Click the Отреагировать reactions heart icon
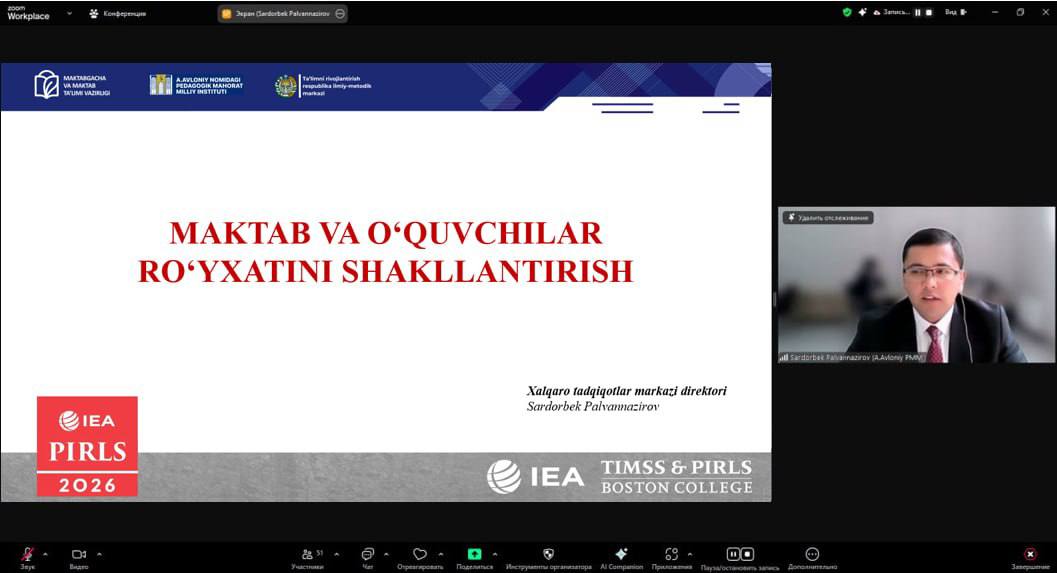 (420, 554)
